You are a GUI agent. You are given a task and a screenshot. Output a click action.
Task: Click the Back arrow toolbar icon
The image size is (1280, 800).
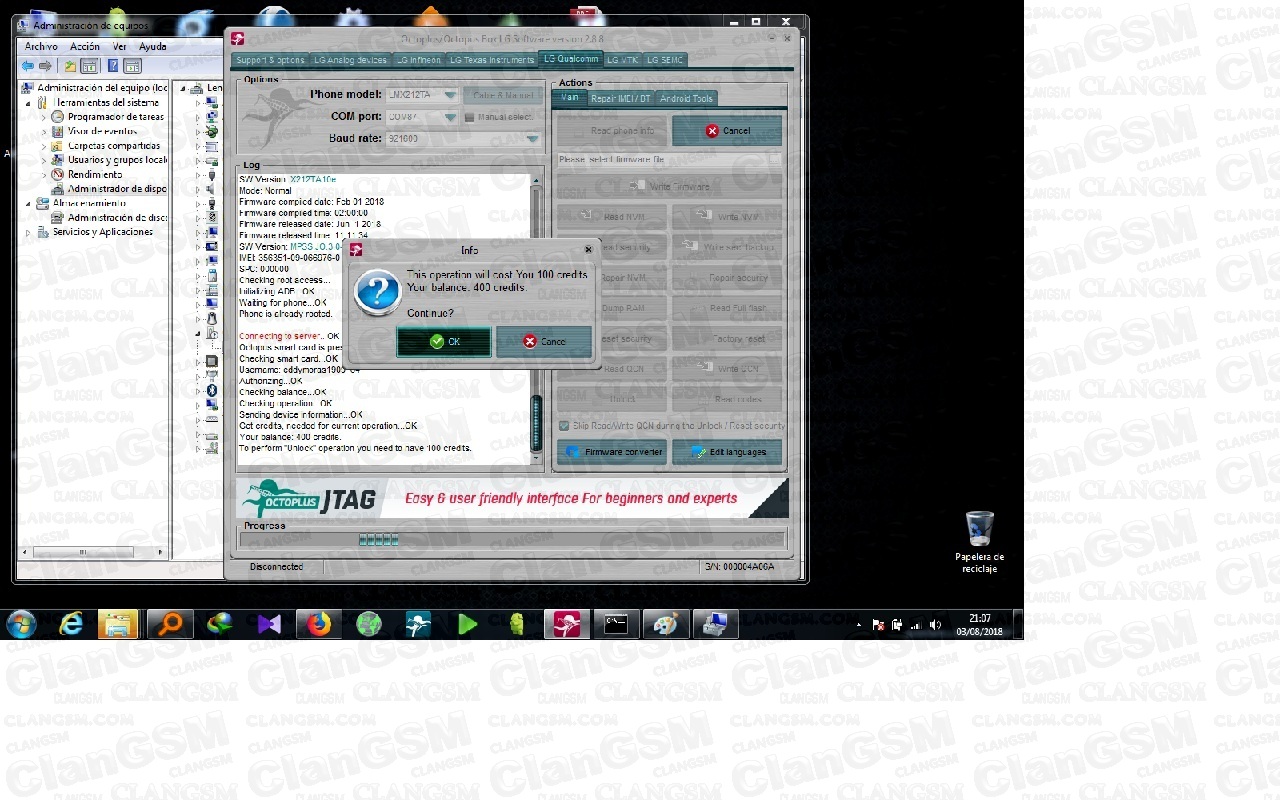point(28,66)
